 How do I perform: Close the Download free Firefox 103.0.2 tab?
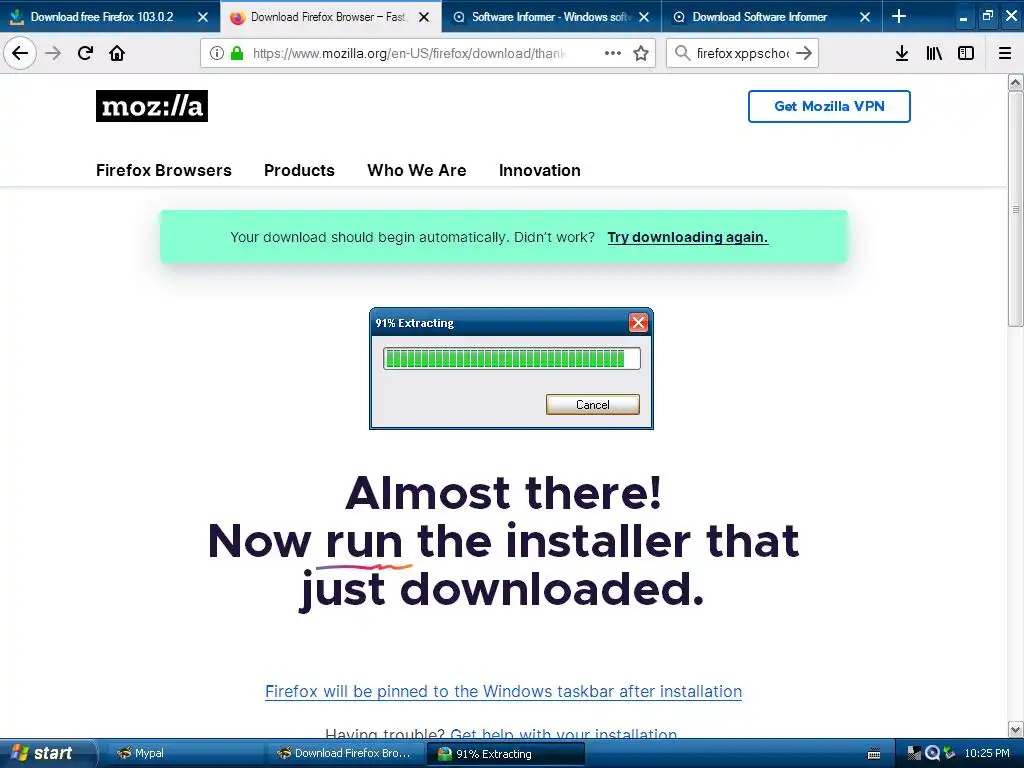(203, 17)
